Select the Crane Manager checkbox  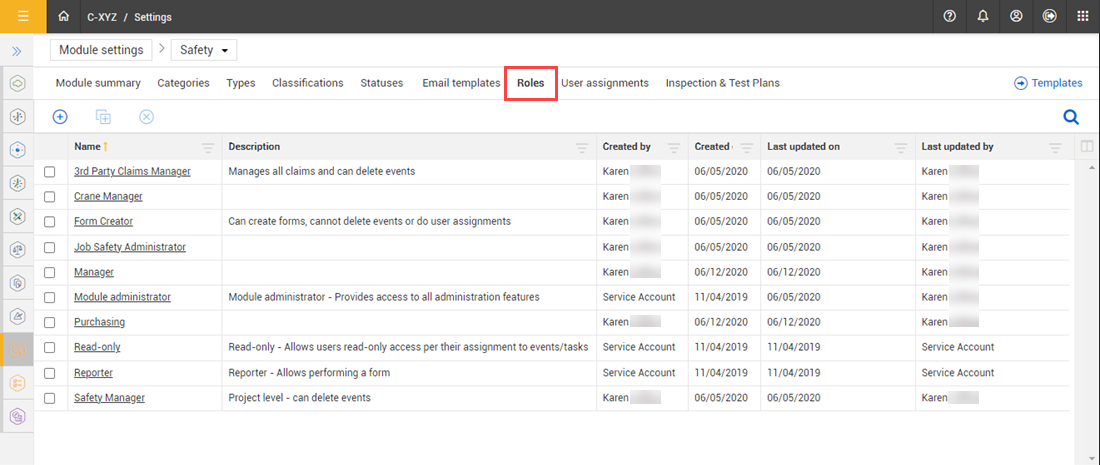[50, 197]
